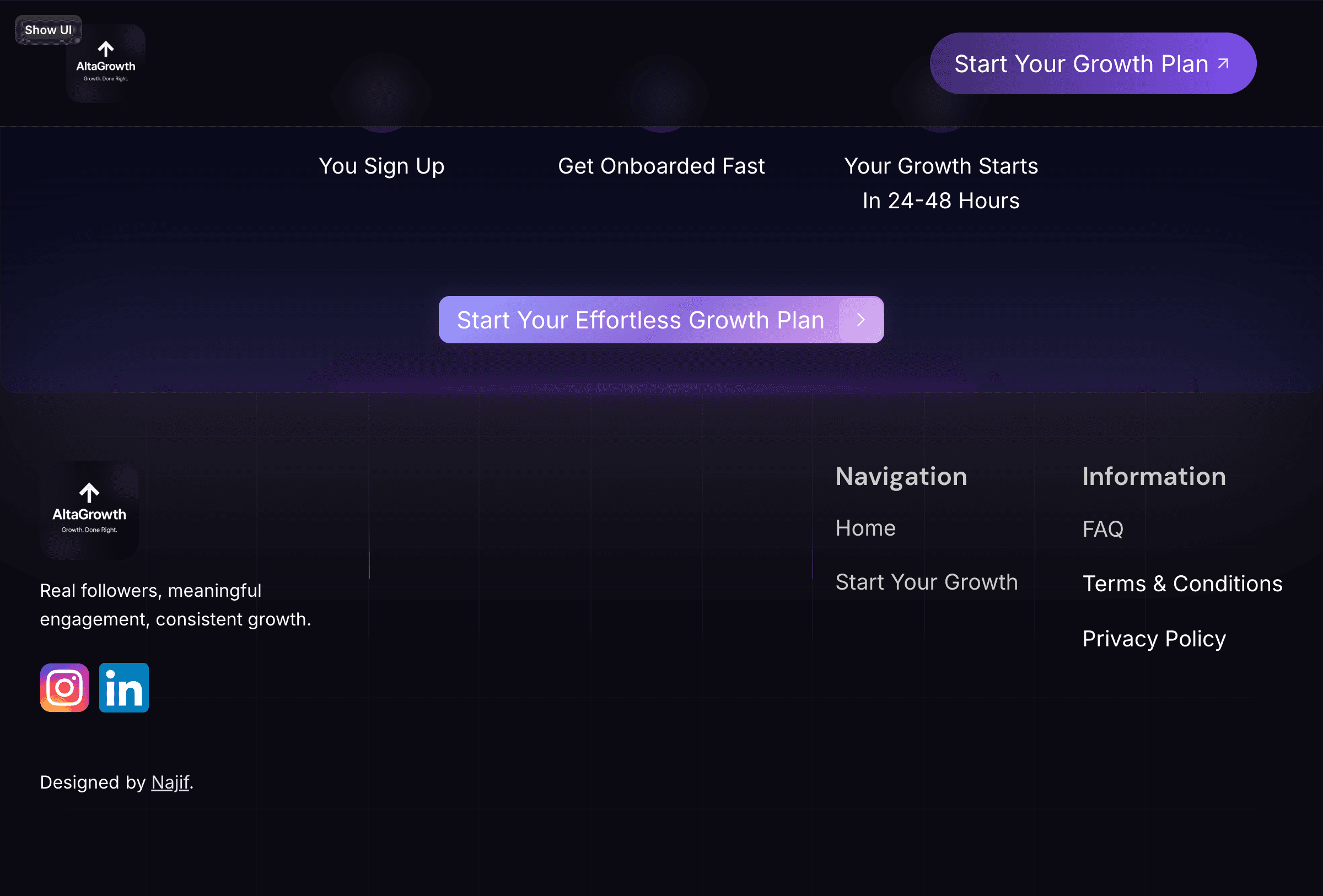Image resolution: width=1323 pixels, height=896 pixels.
Task: Click the Start Your Growth Plan header button
Action: click(x=1082, y=64)
